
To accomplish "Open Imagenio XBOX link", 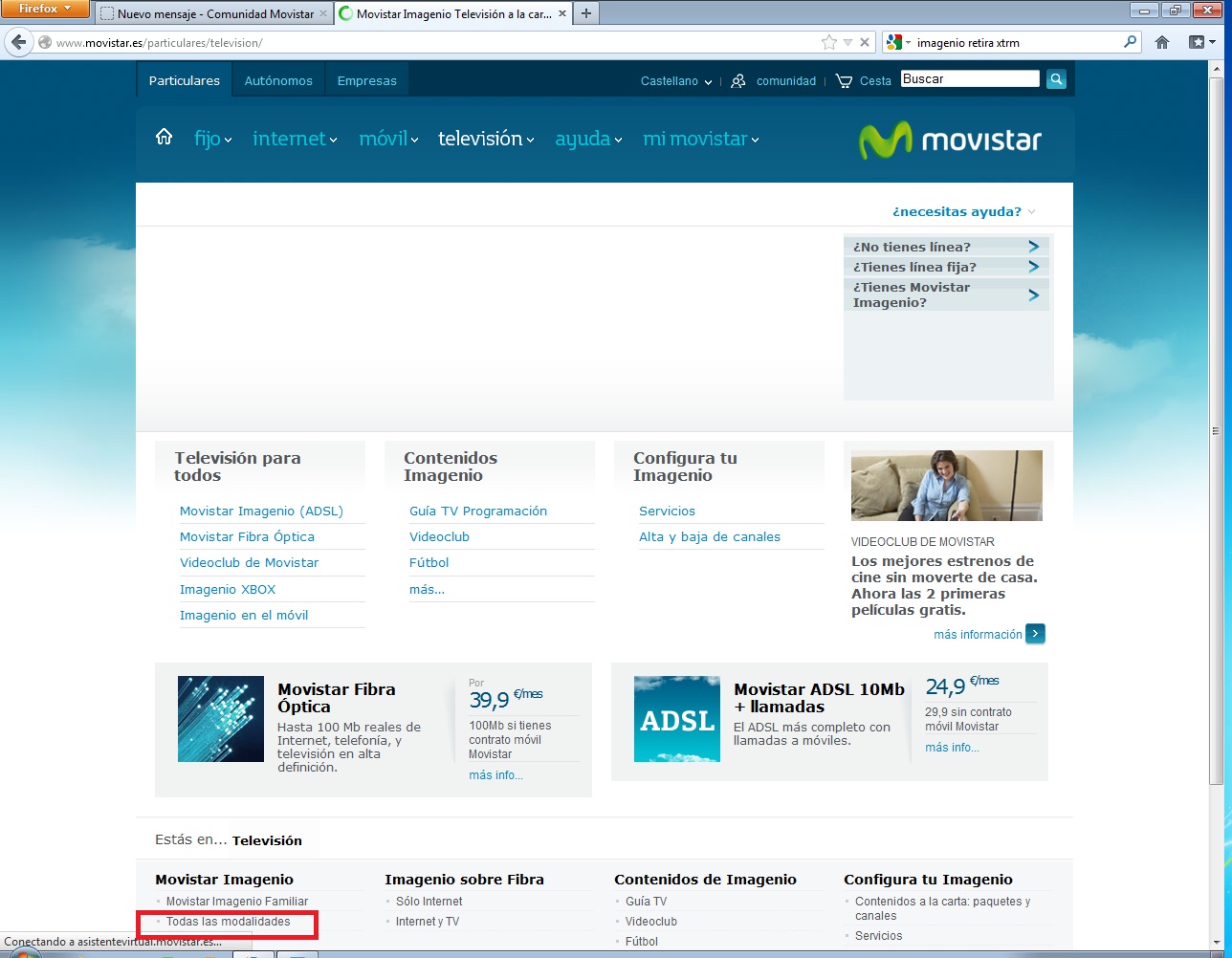I will [227, 589].
